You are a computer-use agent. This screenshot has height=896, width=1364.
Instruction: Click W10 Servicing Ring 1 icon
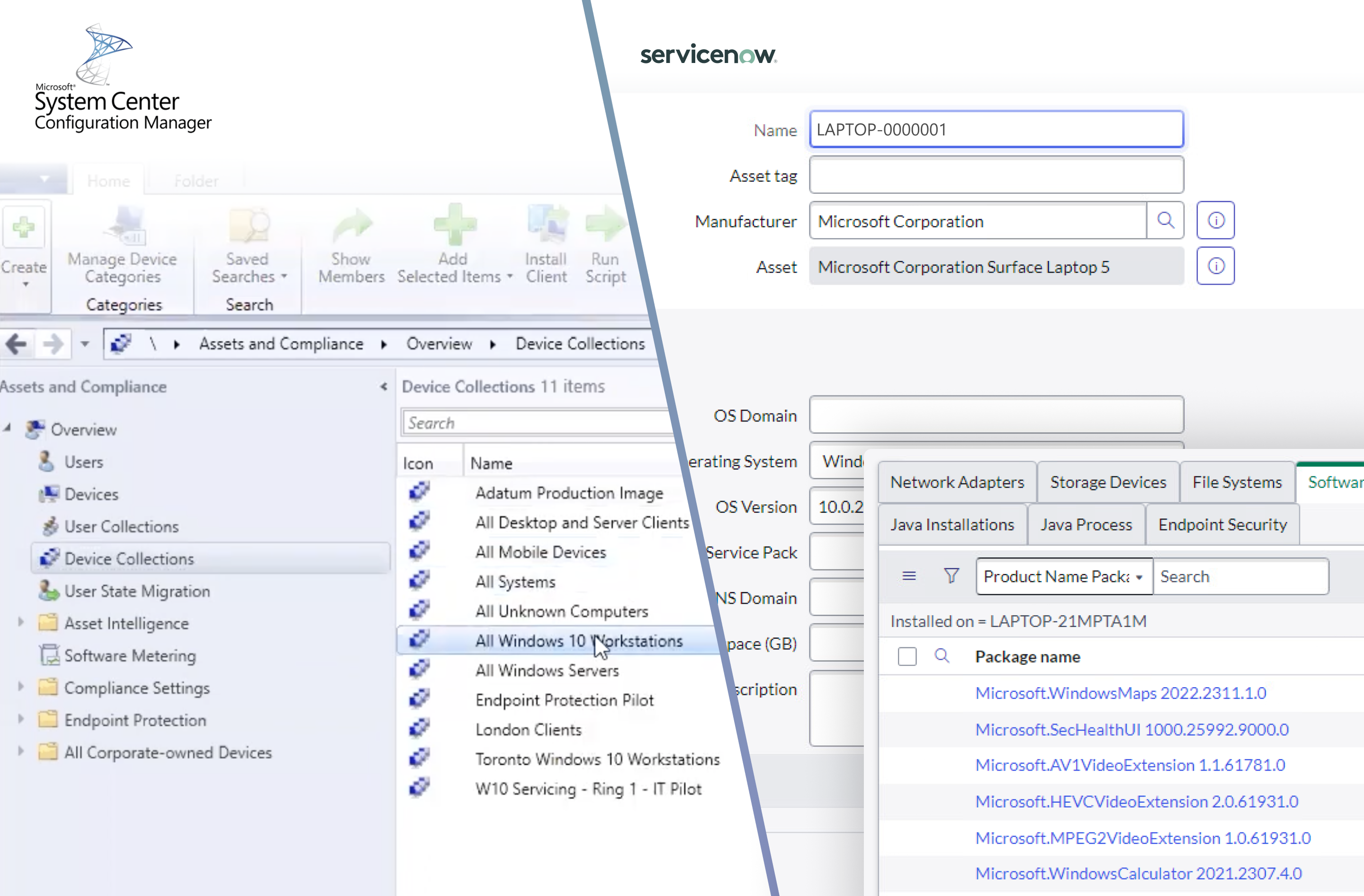pyautogui.click(x=419, y=787)
